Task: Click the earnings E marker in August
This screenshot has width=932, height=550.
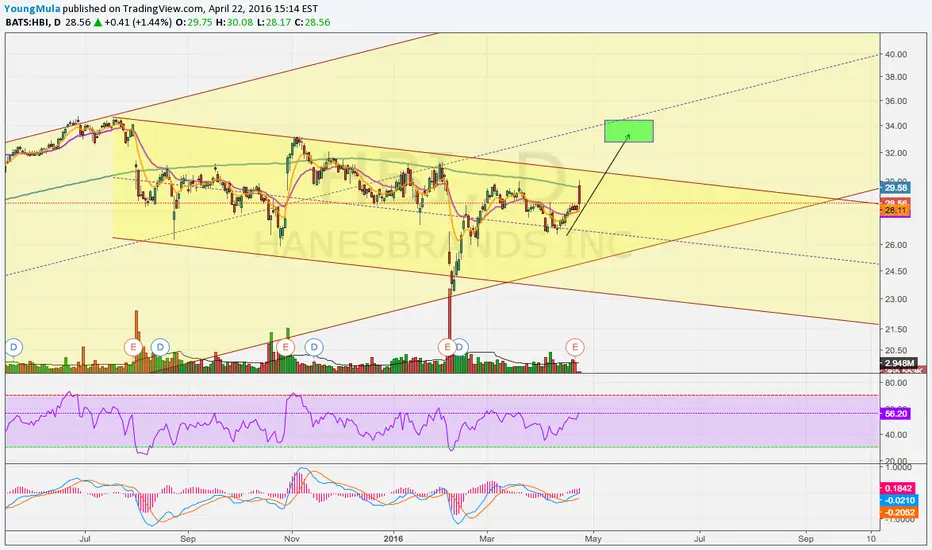Action: [x=133, y=347]
